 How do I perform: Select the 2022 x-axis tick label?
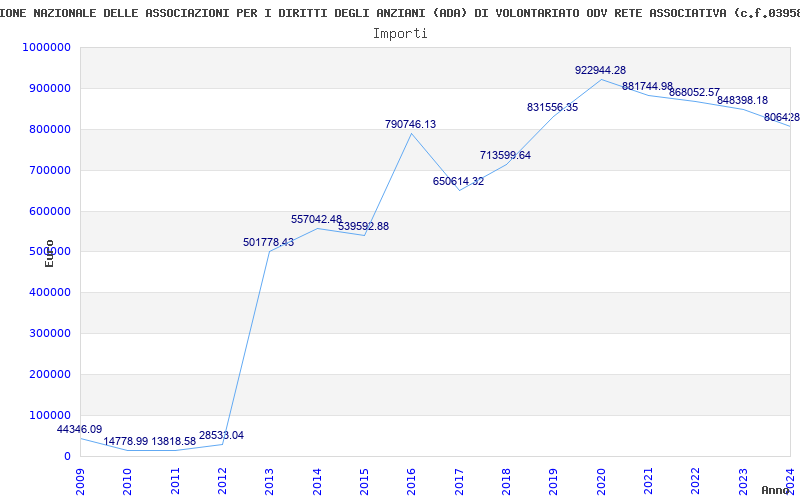[x=696, y=482]
